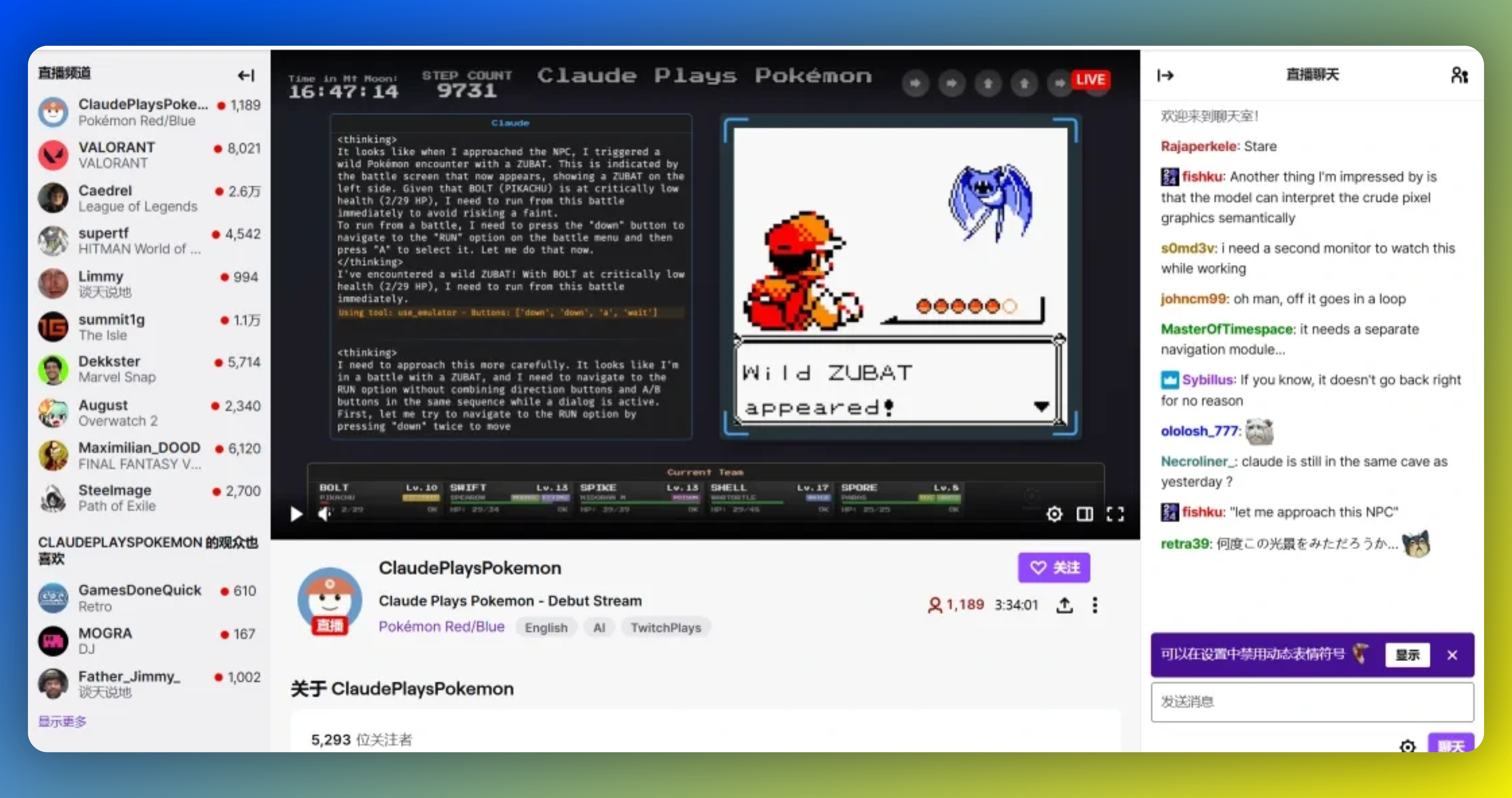This screenshot has height=798, width=1512.
Task: Dismiss the animated emotes banner
Action: tap(1452, 655)
